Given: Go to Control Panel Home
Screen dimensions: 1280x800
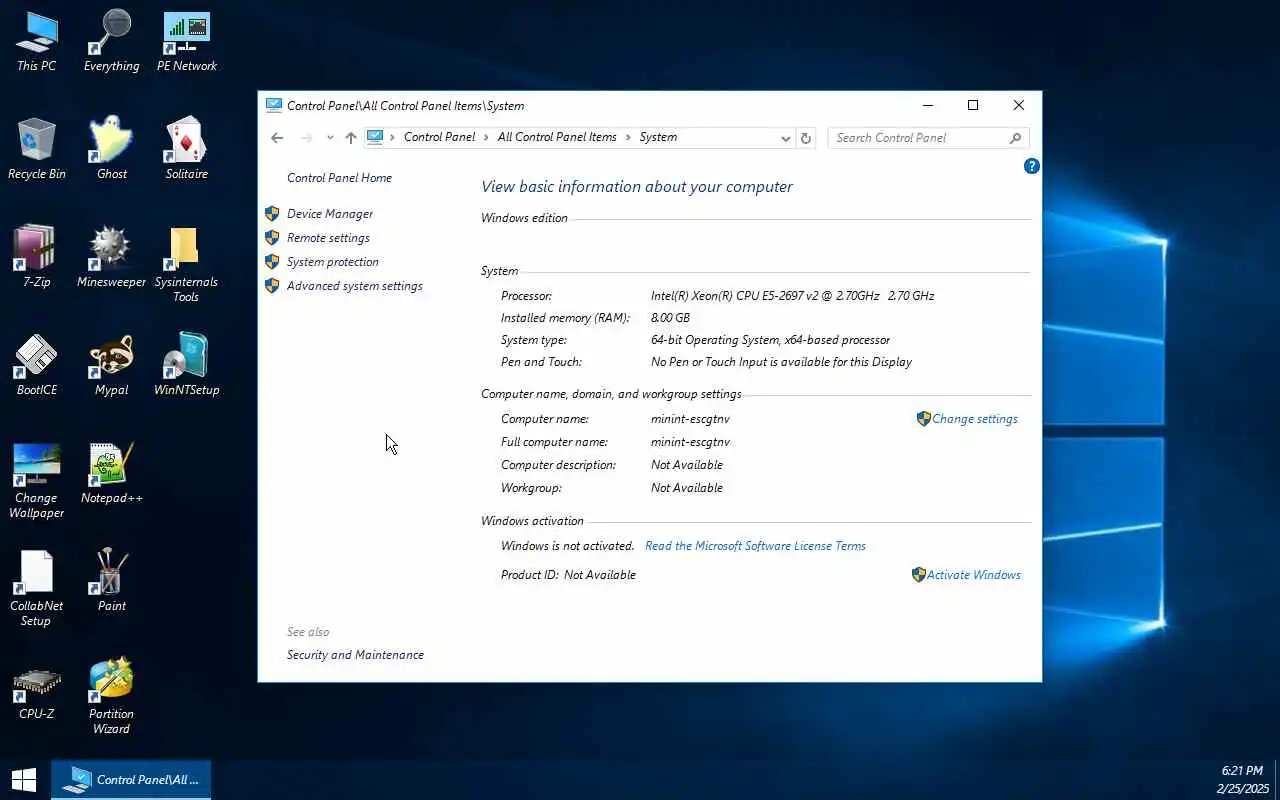Looking at the screenshot, I should tap(339, 178).
